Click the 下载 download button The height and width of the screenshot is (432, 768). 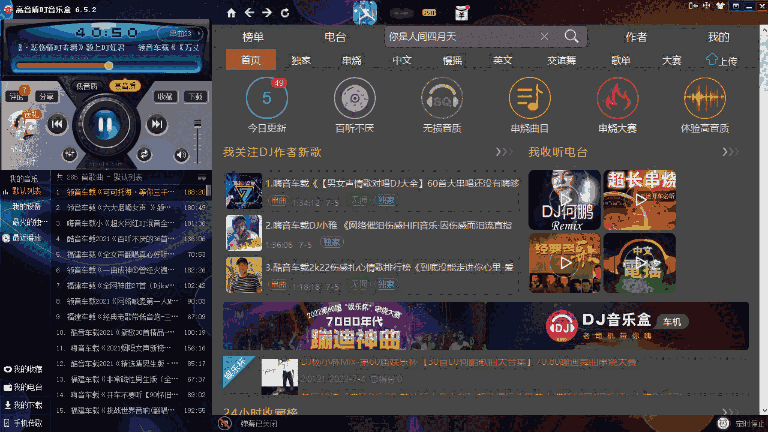(195, 96)
